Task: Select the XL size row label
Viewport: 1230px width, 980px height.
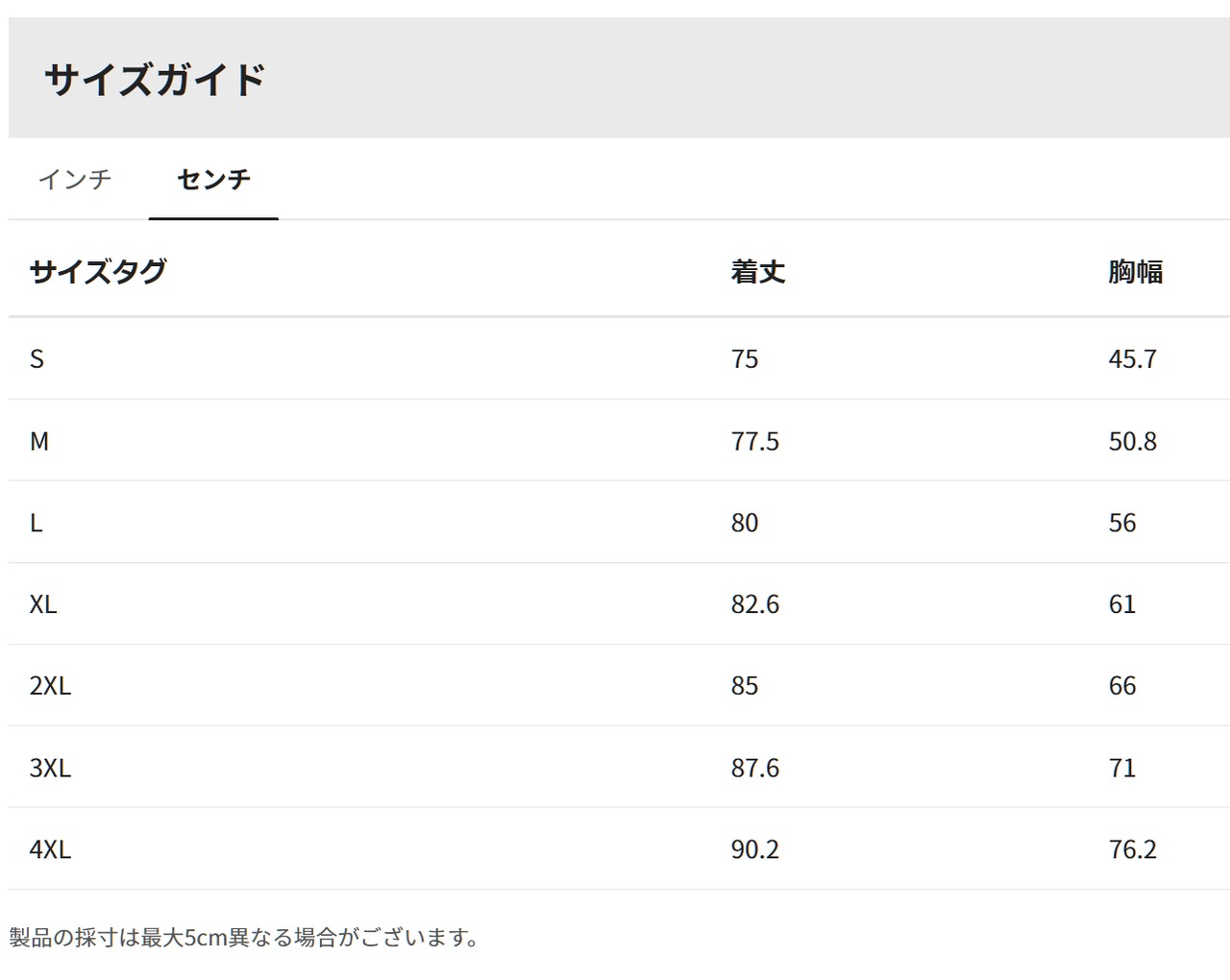Action: (x=43, y=604)
